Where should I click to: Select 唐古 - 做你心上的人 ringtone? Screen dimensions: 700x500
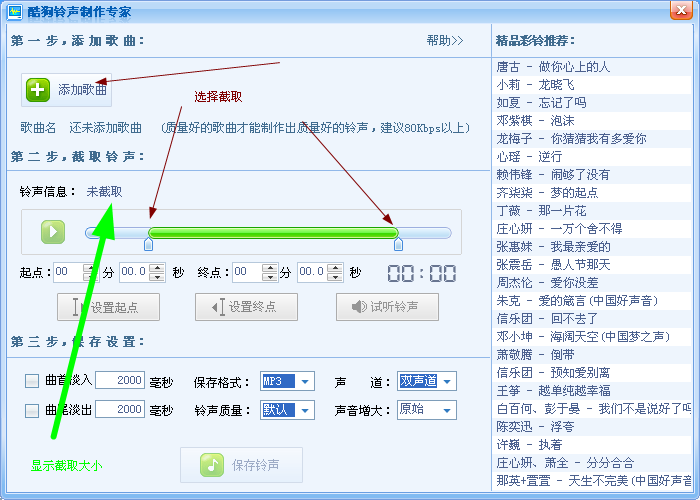(x=592, y=67)
